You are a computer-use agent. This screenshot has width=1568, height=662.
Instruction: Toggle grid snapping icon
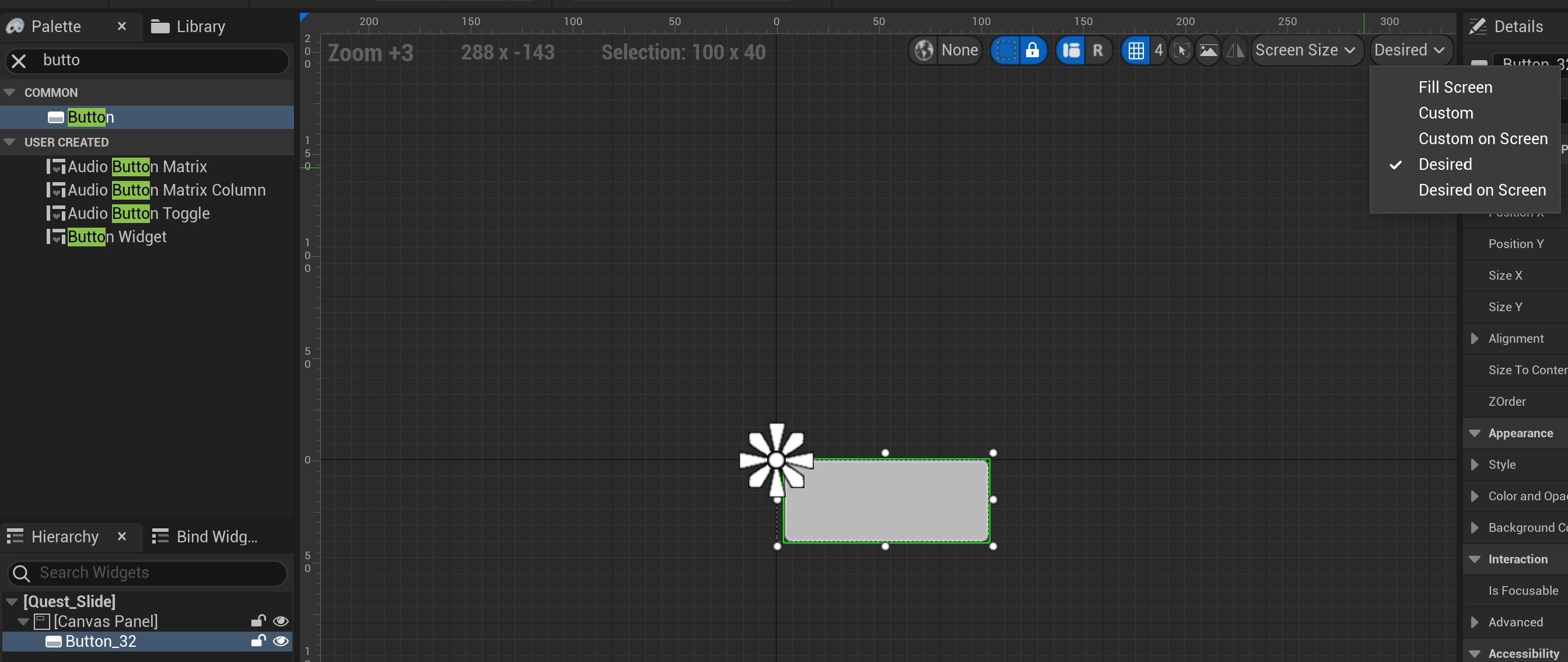[x=1136, y=50]
